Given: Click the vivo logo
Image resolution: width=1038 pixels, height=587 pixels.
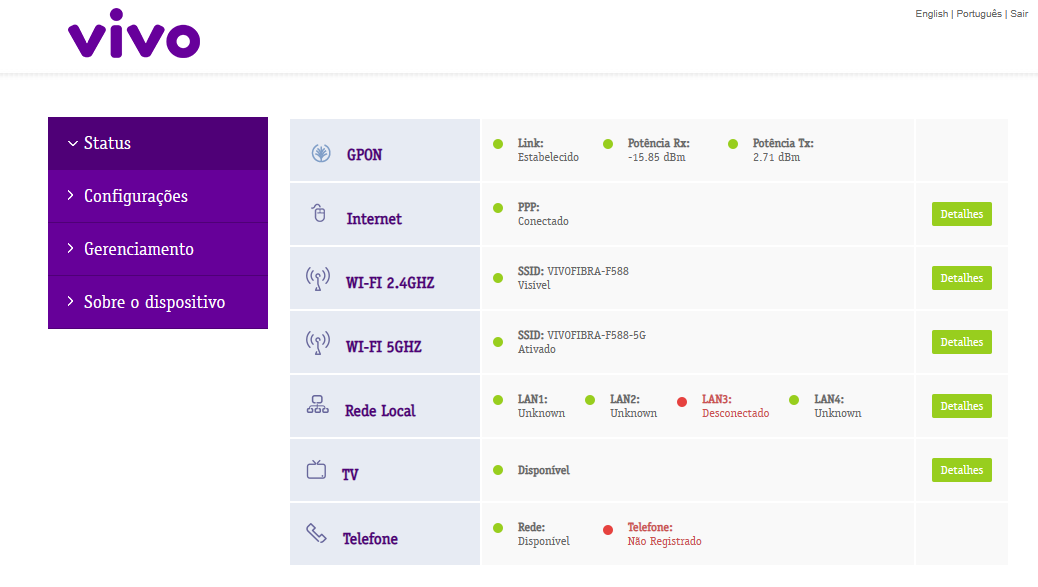Looking at the screenshot, I should [x=134, y=33].
